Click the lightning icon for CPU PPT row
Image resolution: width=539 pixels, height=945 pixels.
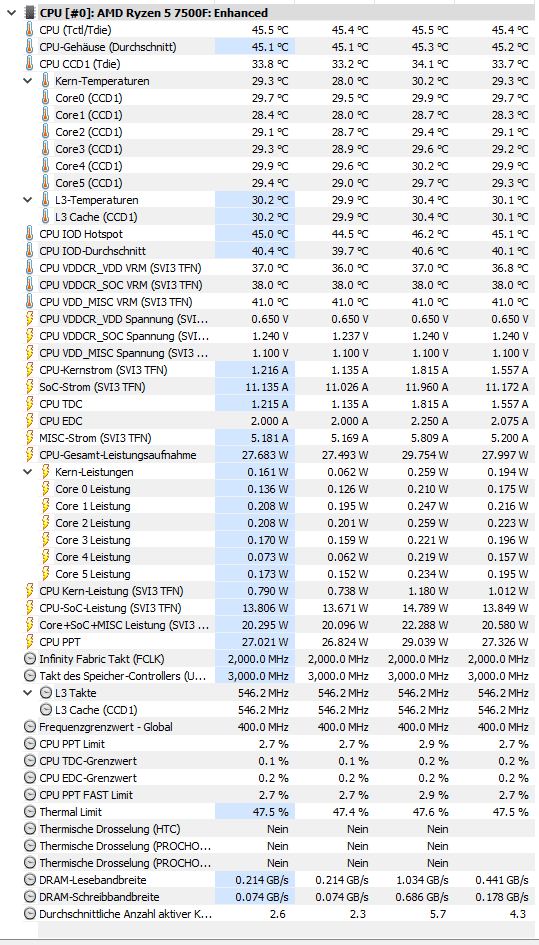(x=29, y=641)
